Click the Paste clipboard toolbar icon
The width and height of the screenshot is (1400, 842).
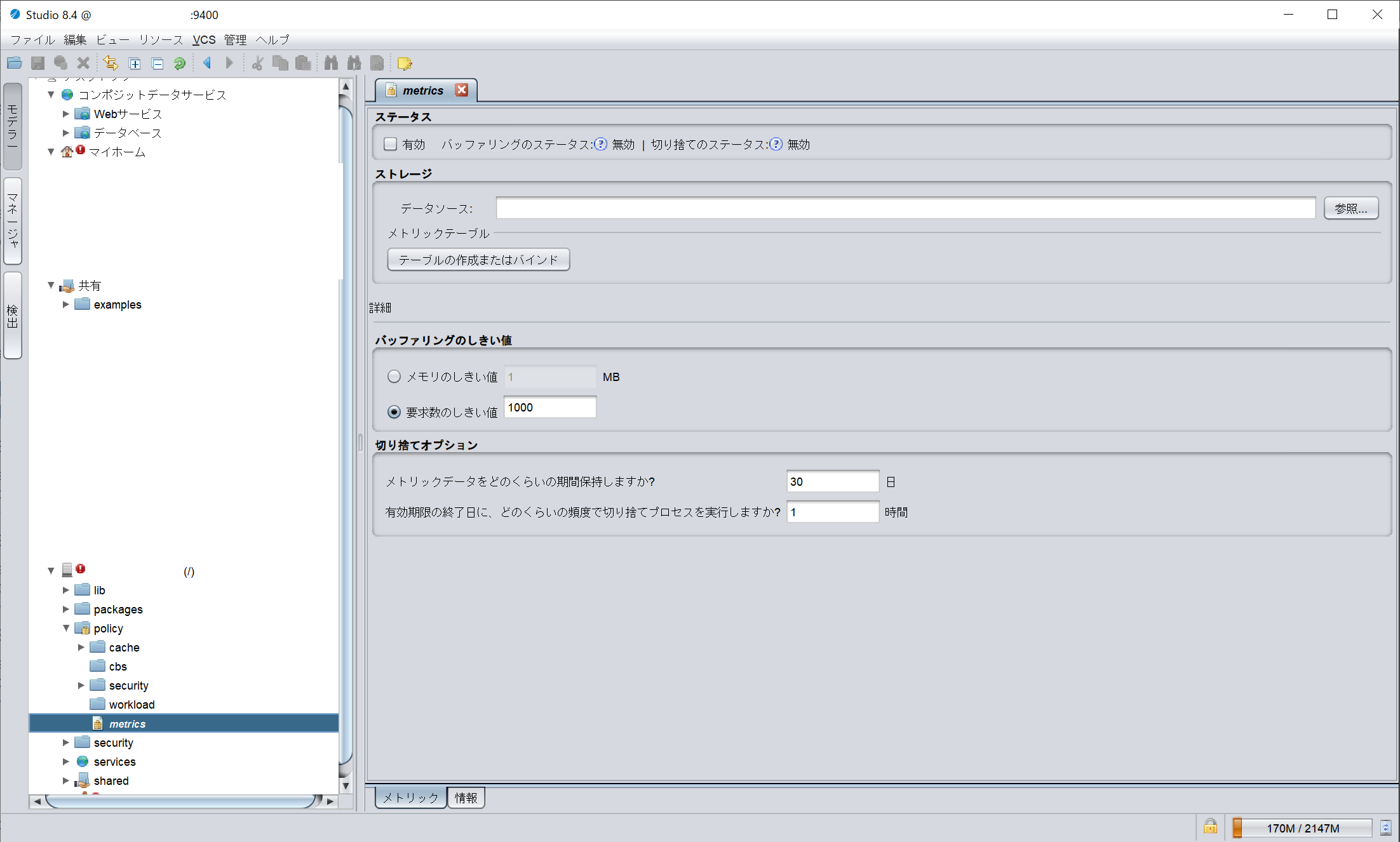(x=303, y=63)
